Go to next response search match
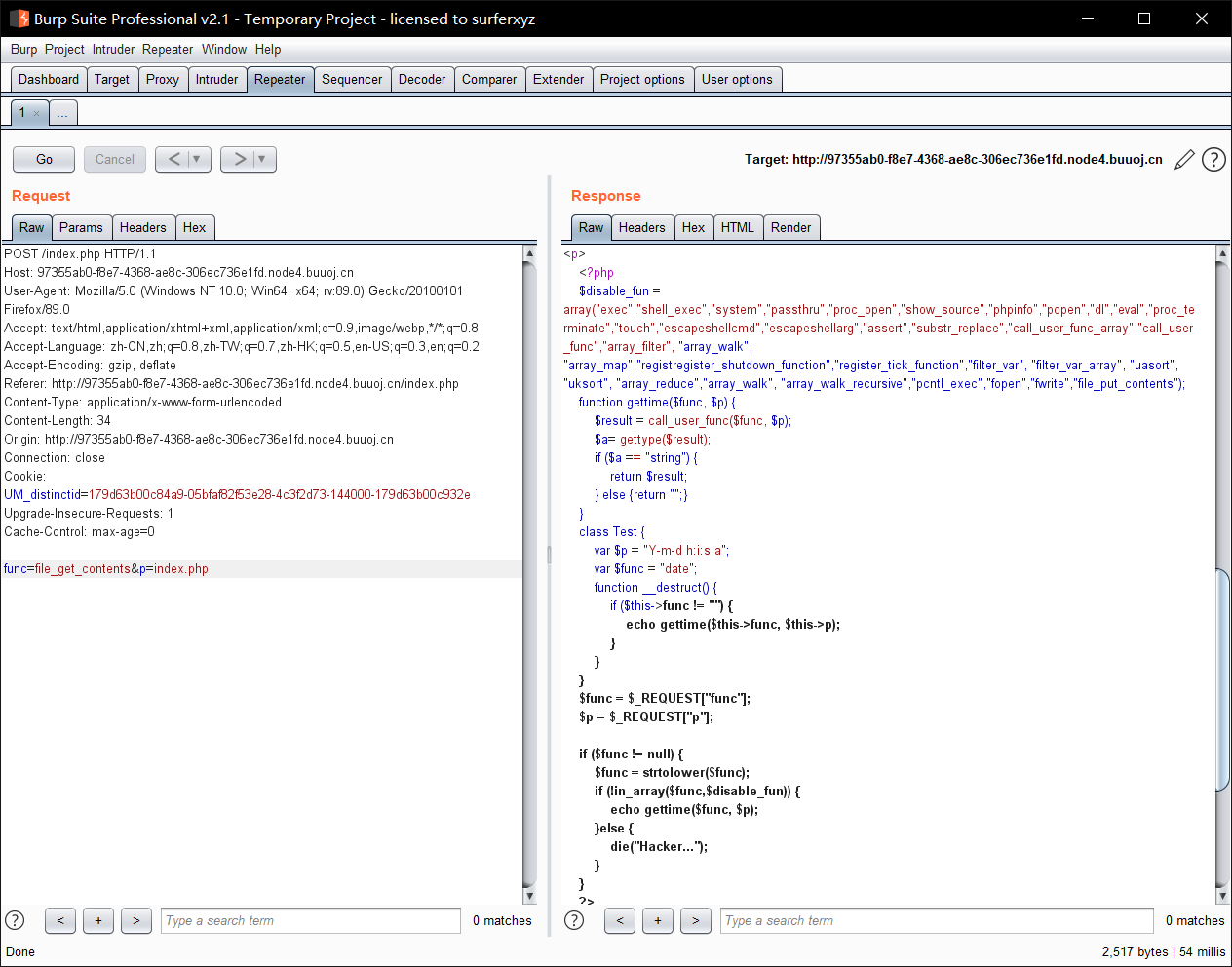Image resolution: width=1232 pixels, height=967 pixels. [696, 920]
